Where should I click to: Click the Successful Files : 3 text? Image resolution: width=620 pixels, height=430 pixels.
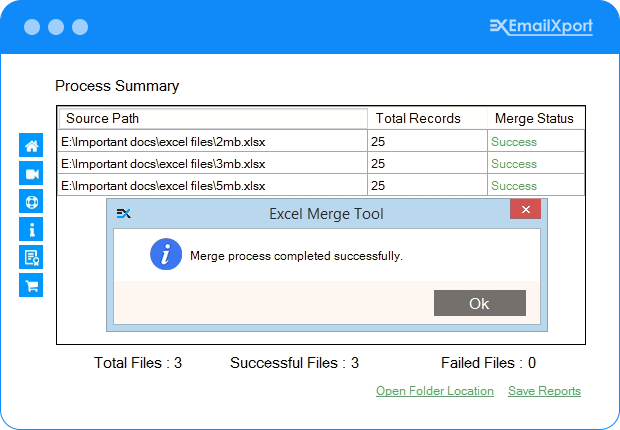click(x=295, y=363)
